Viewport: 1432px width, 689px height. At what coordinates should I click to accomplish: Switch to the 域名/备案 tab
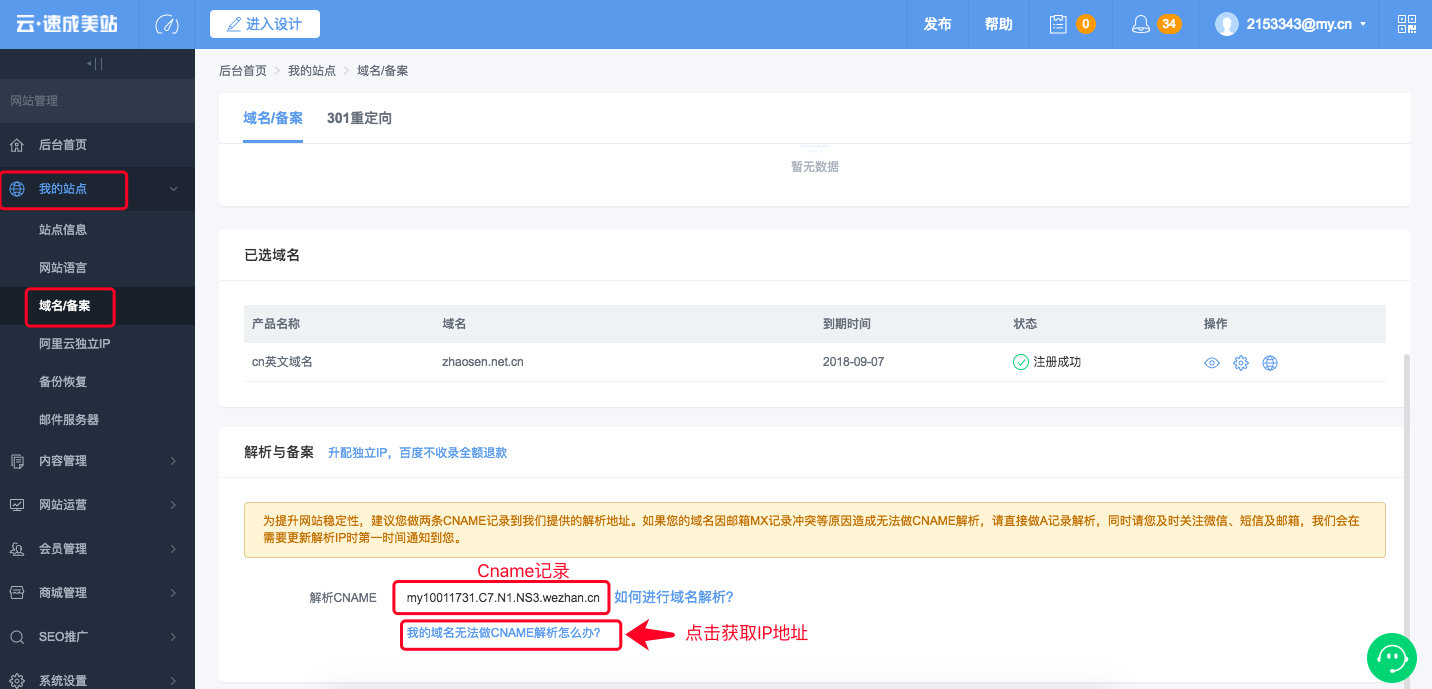pos(273,118)
